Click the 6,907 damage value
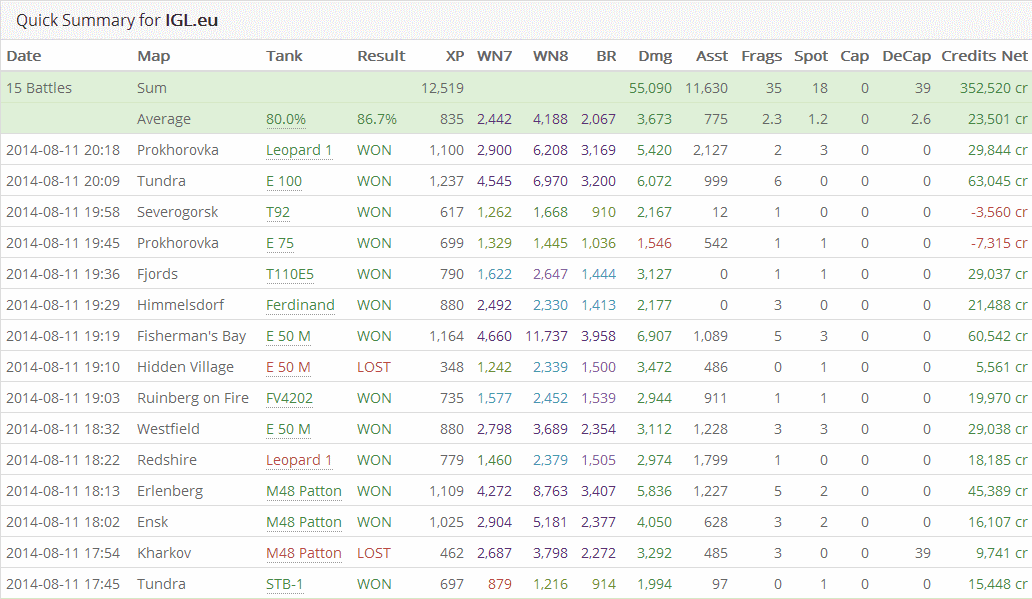This screenshot has height=599, width=1032. click(654, 336)
